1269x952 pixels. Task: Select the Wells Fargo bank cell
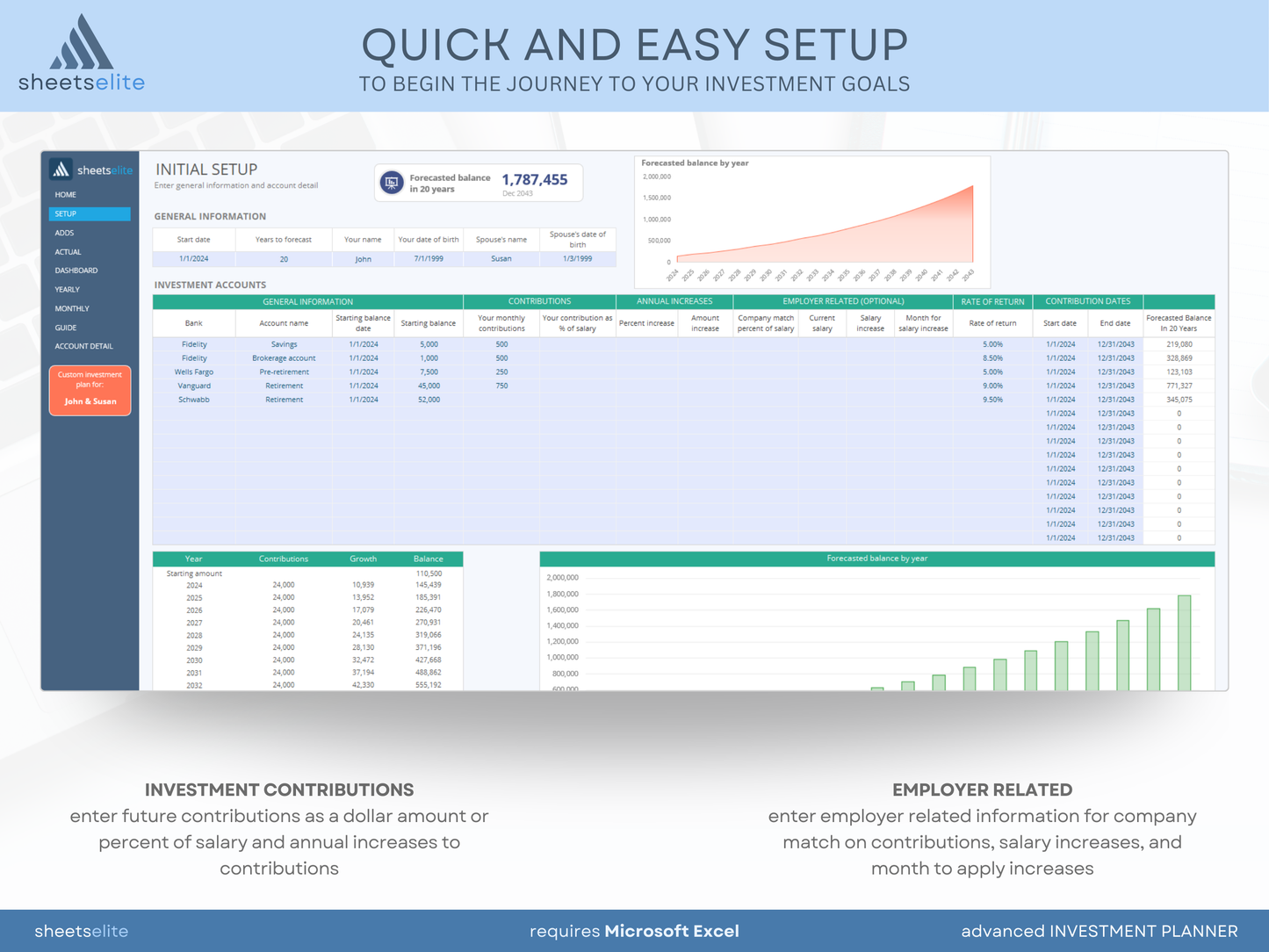194,372
